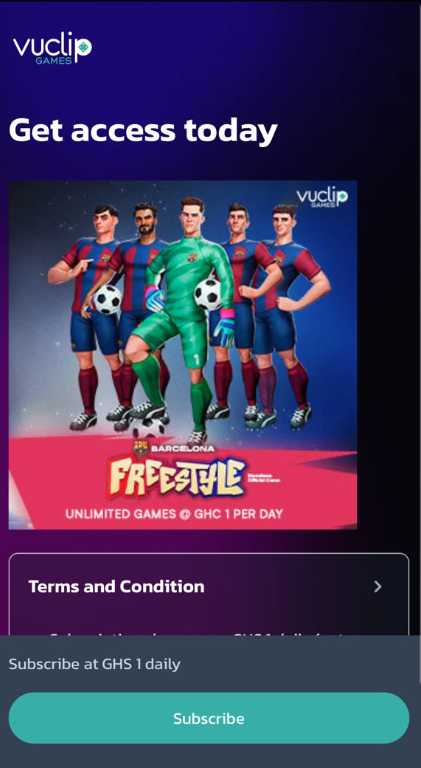Click the soccer ball under goalkeeper's arm
Screen dimensions: 421x768
pyautogui.click(x=209, y=294)
